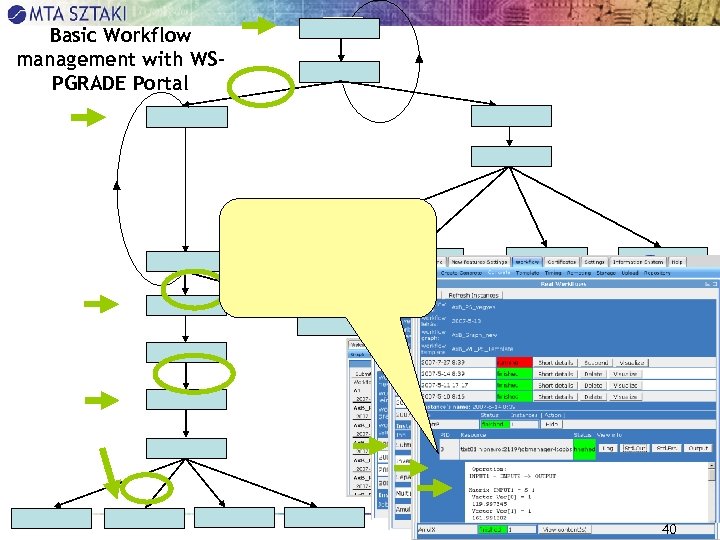Delete the 2007-5-11 17:17 instance
Image resolution: width=720 pixels, height=540 pixels.
(x=593, y=386)
